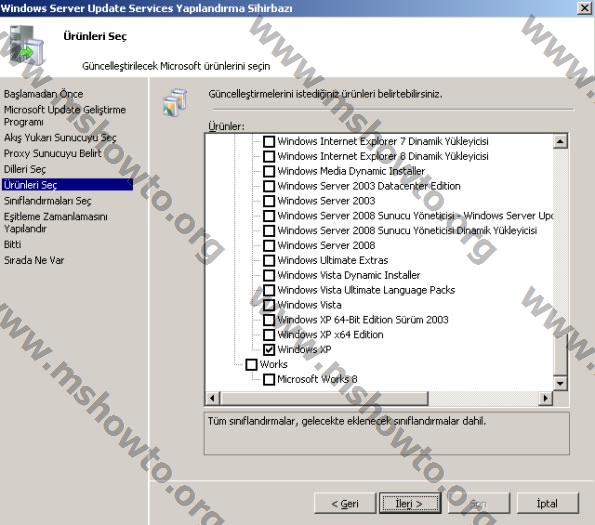Toggle the Windows Vista checkbox

(x=269, y=305)
